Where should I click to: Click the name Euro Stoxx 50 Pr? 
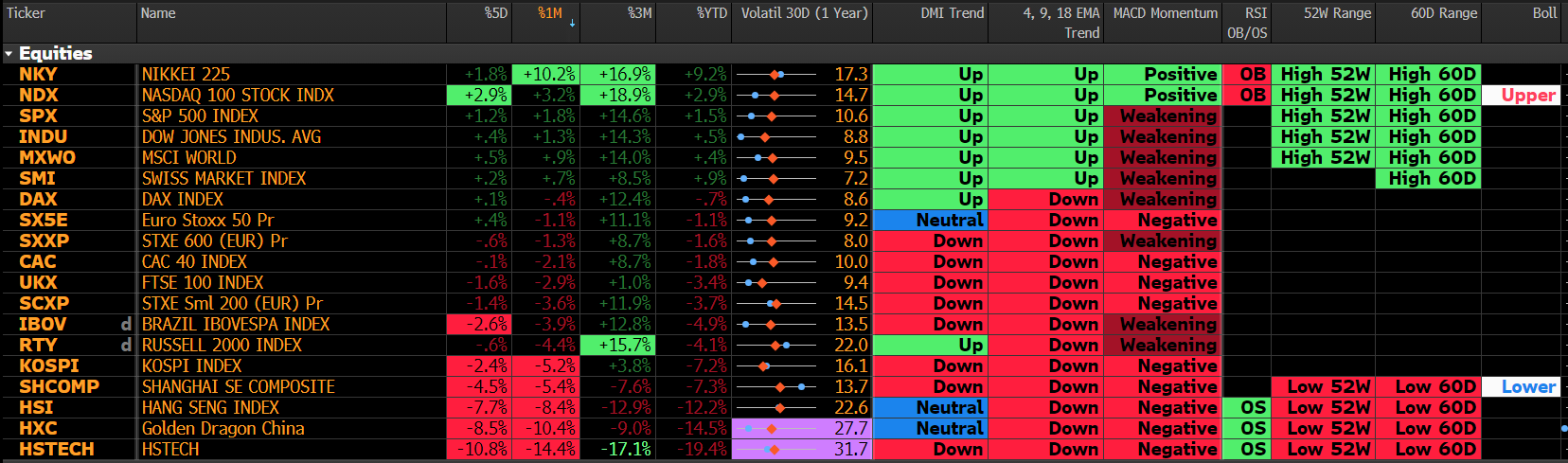pyautogui.click(x=207, y=220)
